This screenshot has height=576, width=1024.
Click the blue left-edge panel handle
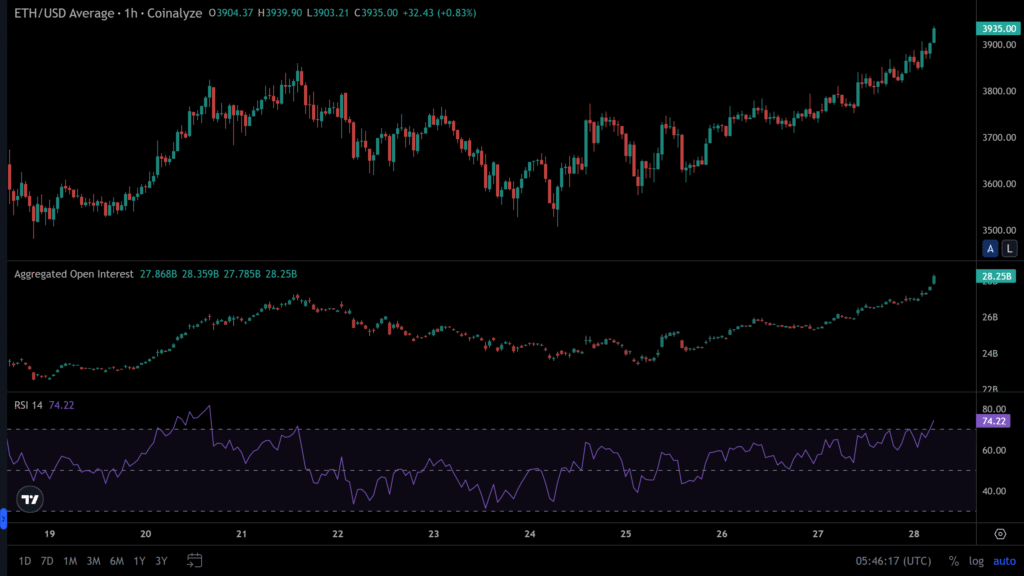click(x=3, y=518)
